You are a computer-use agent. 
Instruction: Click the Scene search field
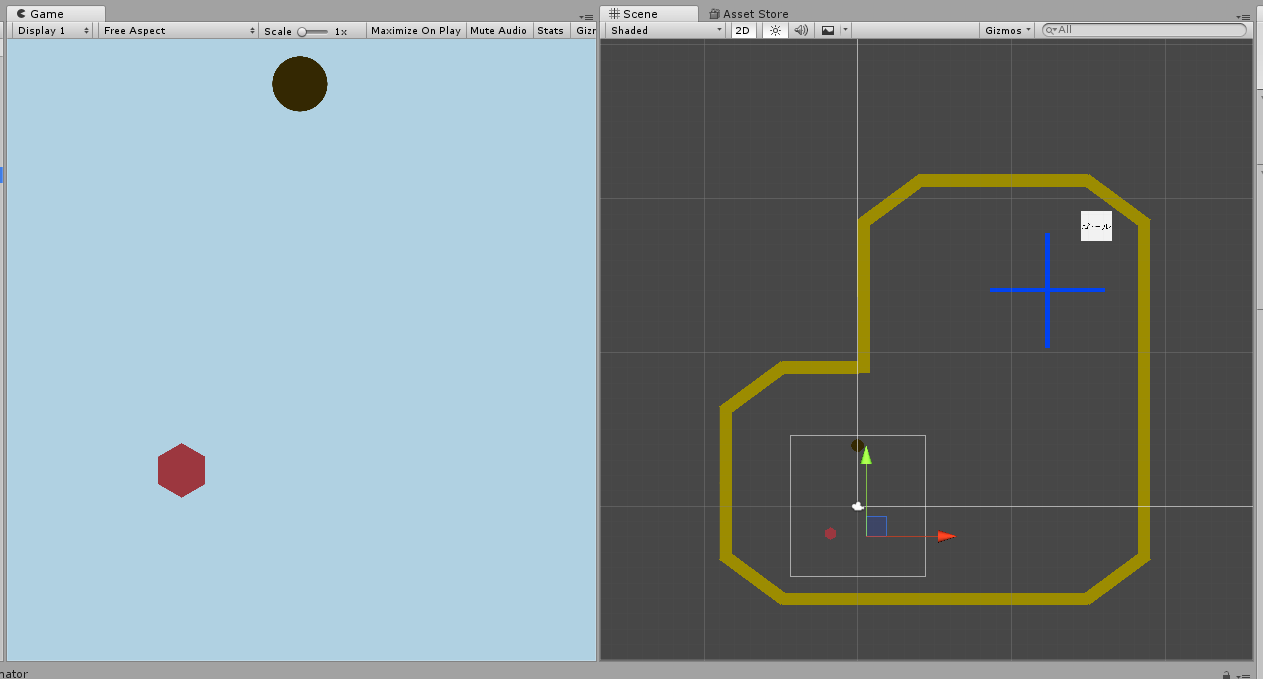click(1148, 30)
